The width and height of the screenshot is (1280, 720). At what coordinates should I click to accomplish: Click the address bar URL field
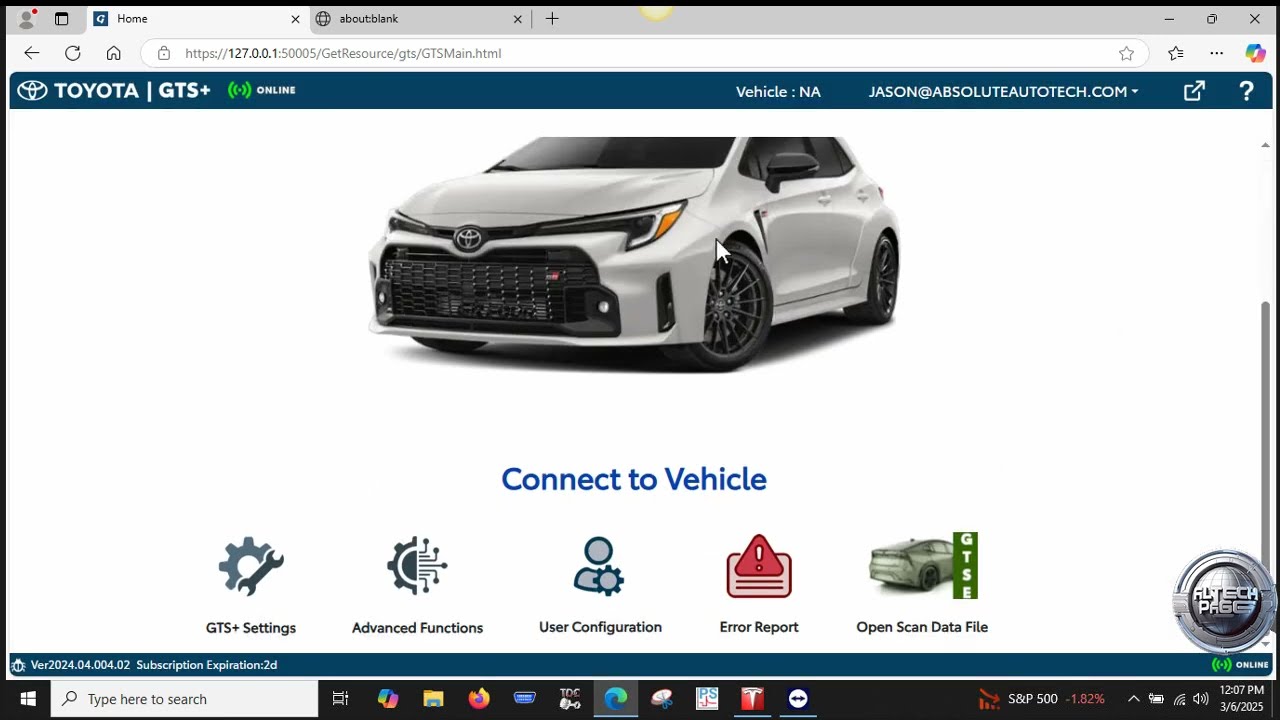tap(645, 53)
